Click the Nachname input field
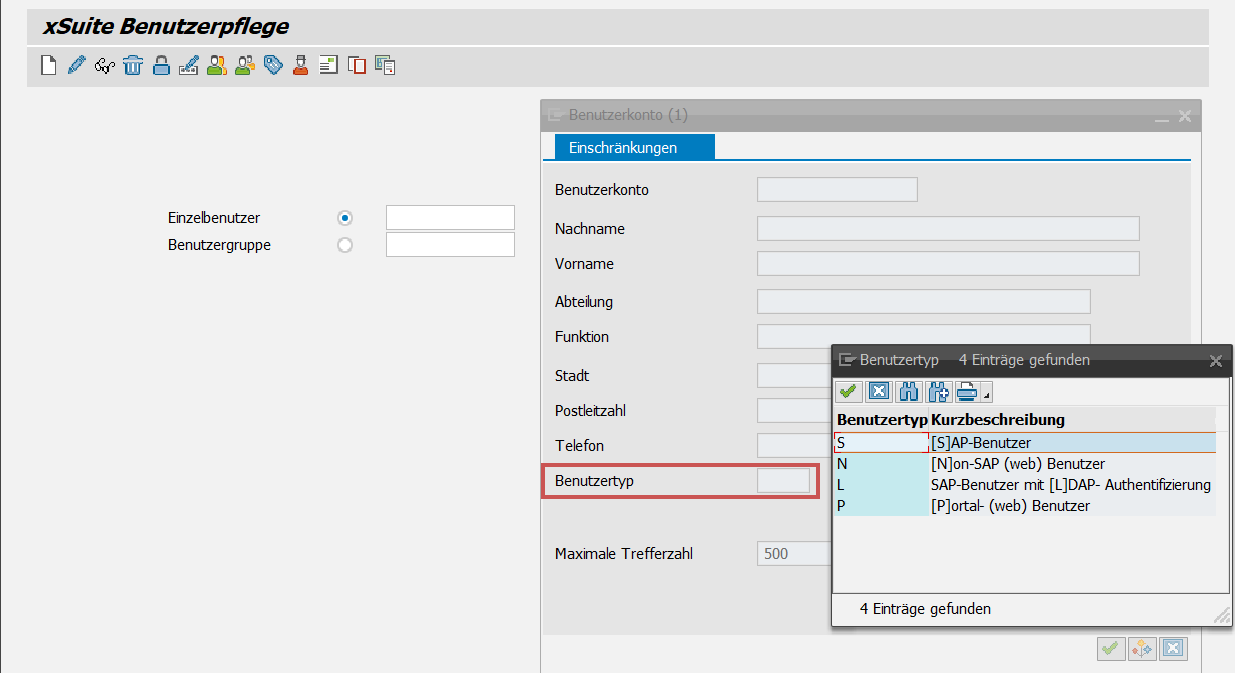 click(947, 229)
